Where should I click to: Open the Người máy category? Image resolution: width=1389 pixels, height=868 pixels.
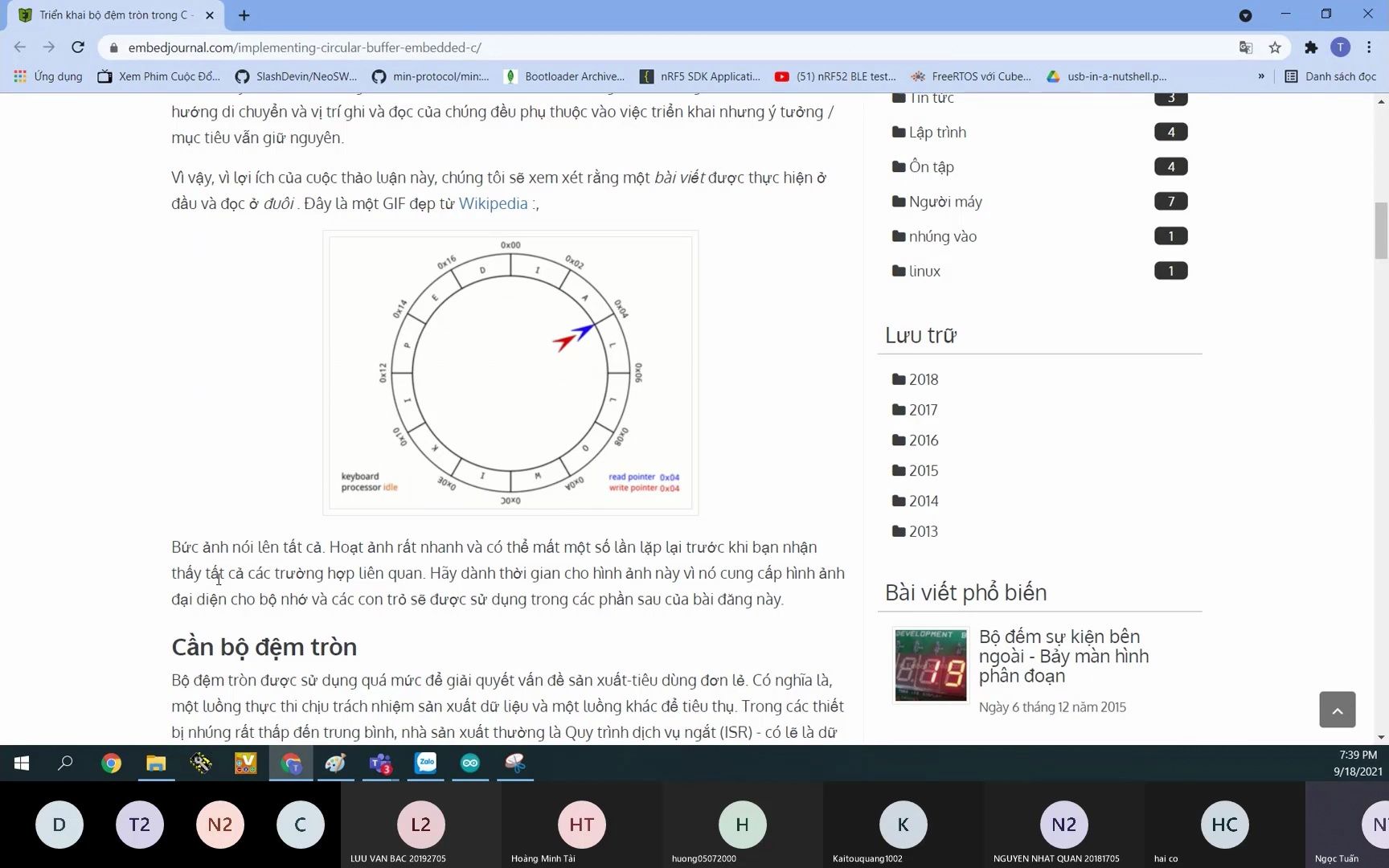tap(945, 202)
